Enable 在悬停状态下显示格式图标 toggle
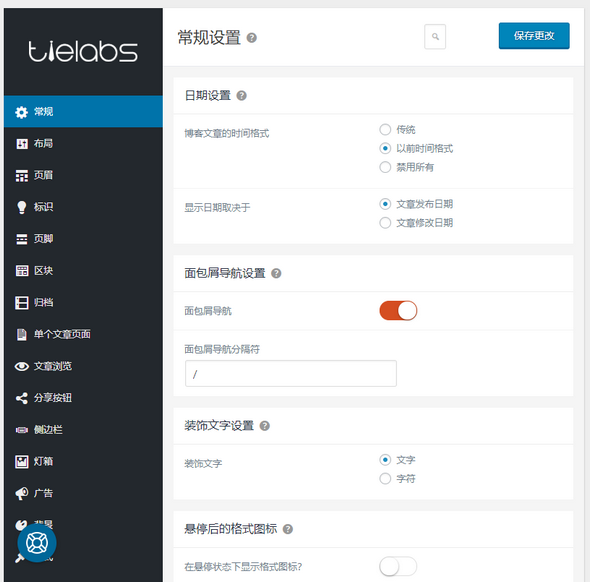This screenshot has width=590, height=582. pos(398,567)
